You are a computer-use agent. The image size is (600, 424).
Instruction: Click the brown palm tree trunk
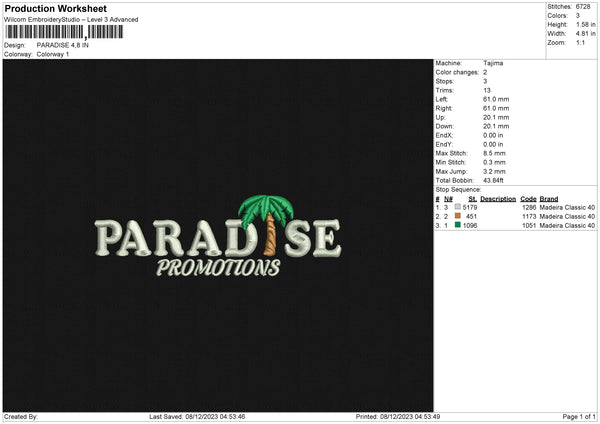pos(270,235)
